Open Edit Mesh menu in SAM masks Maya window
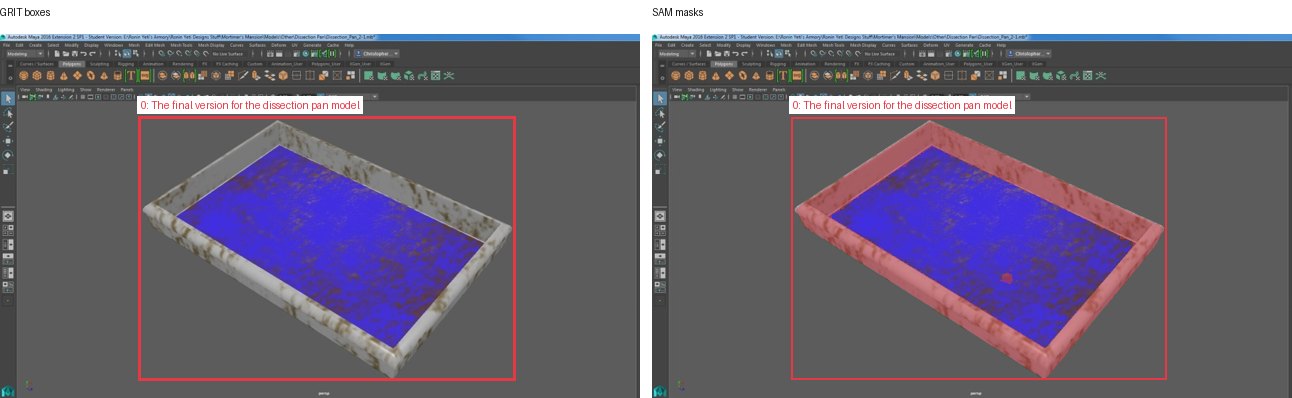 pos(807,45)
